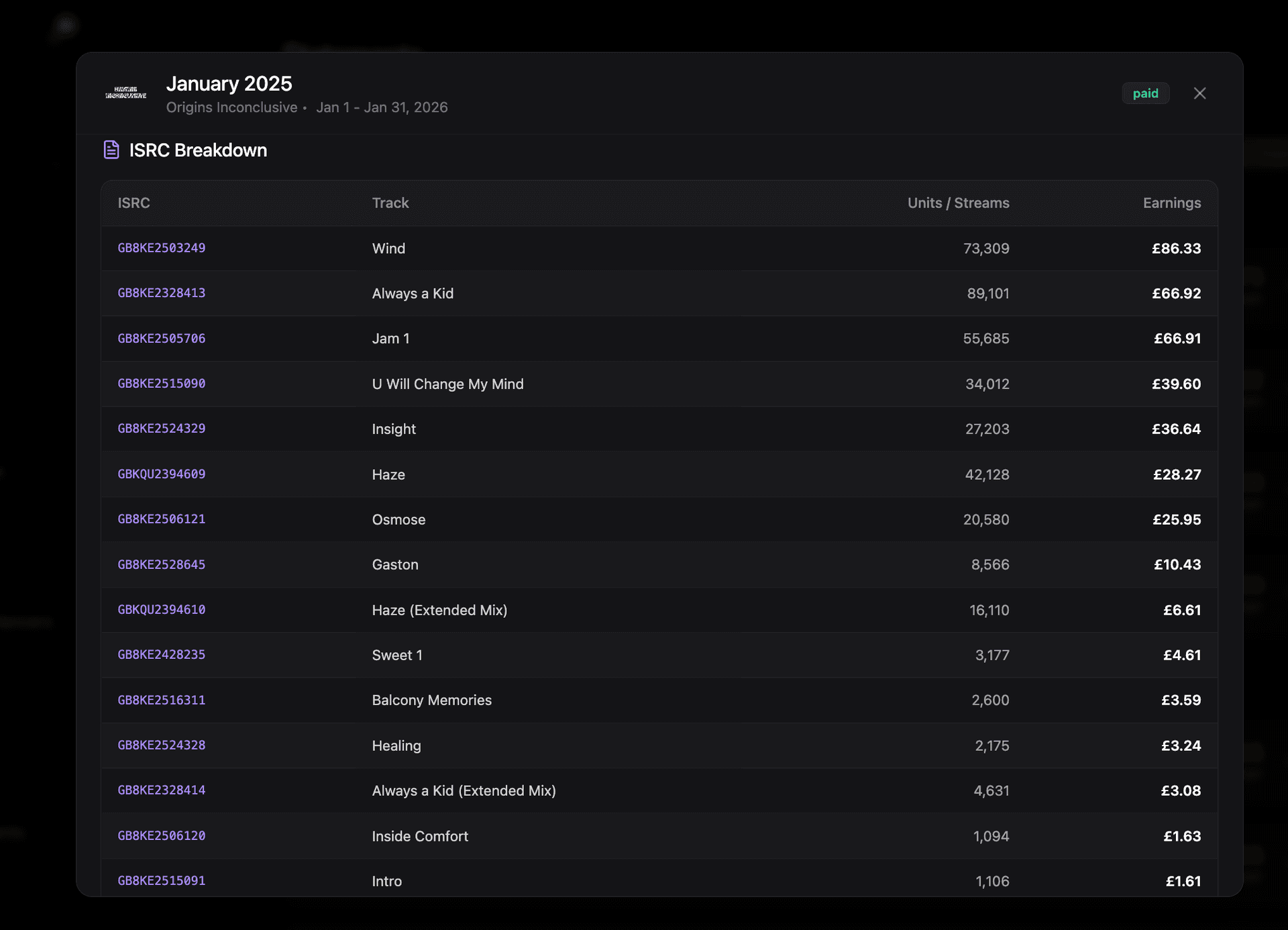Open ISRC code GB8KE2328413
1288x930 pixels.
tap(162, 293)
